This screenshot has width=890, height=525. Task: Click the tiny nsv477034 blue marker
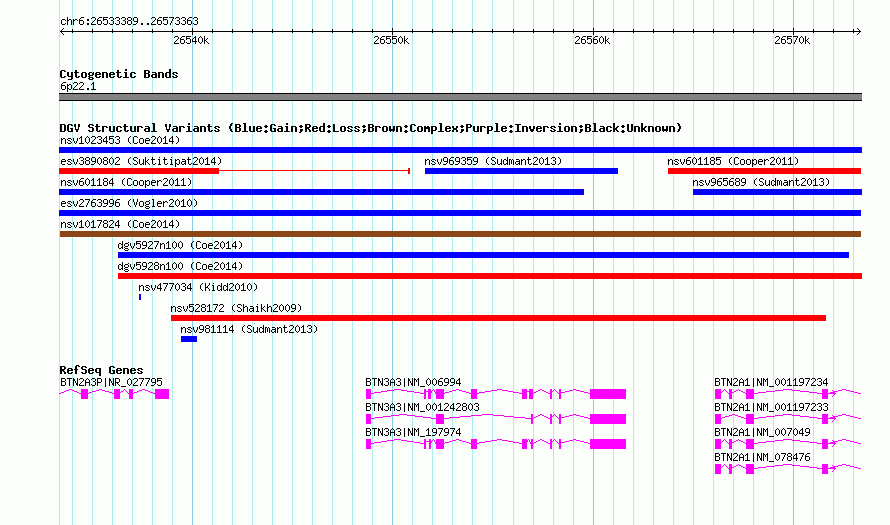pos(140,297)
